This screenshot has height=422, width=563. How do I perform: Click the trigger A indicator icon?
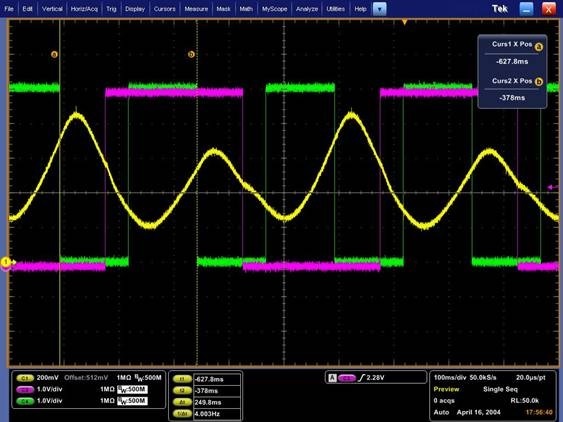click(x=332, y=378)
